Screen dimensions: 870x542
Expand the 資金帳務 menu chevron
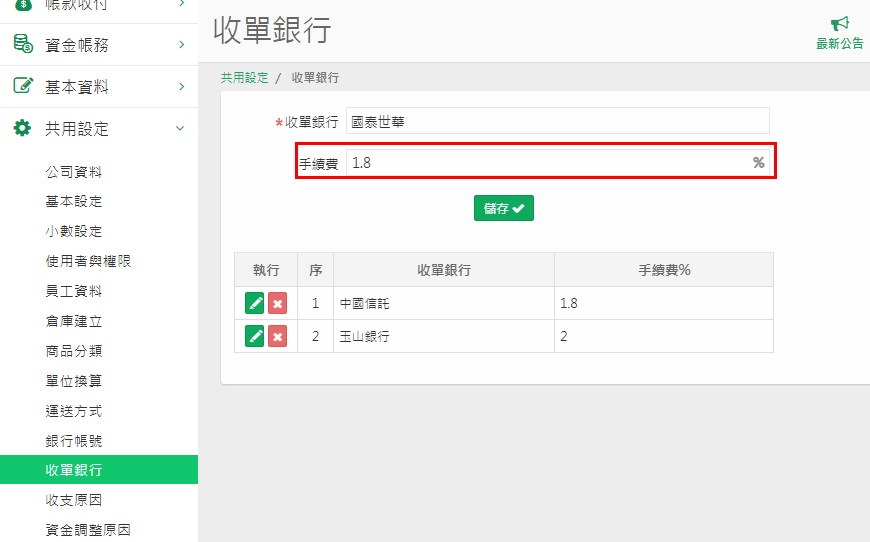point(181,44)
